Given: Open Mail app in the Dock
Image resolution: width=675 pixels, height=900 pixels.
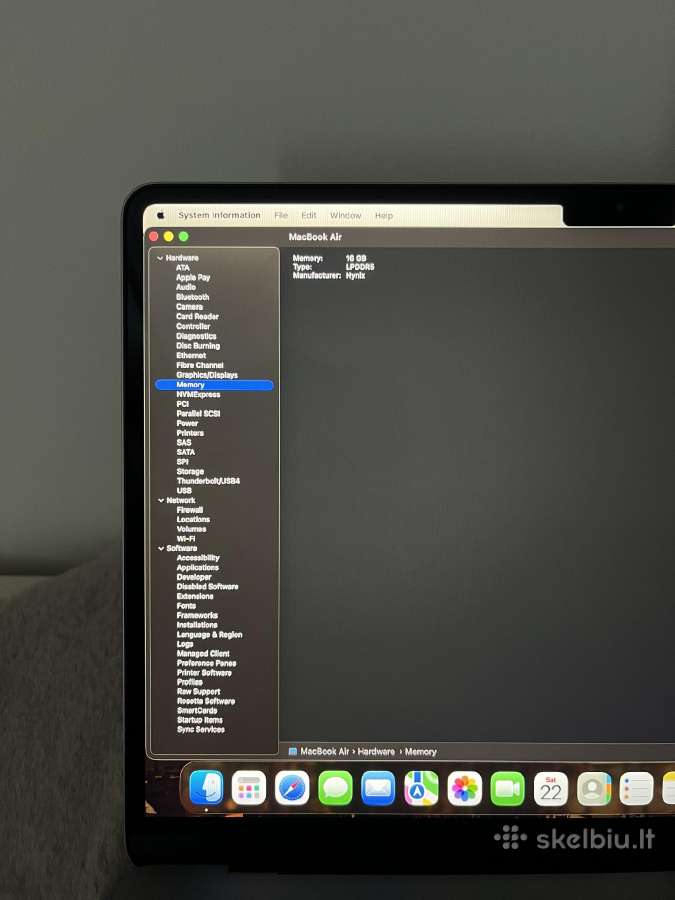Looking at the screenshot, I should tap(378, 788).
